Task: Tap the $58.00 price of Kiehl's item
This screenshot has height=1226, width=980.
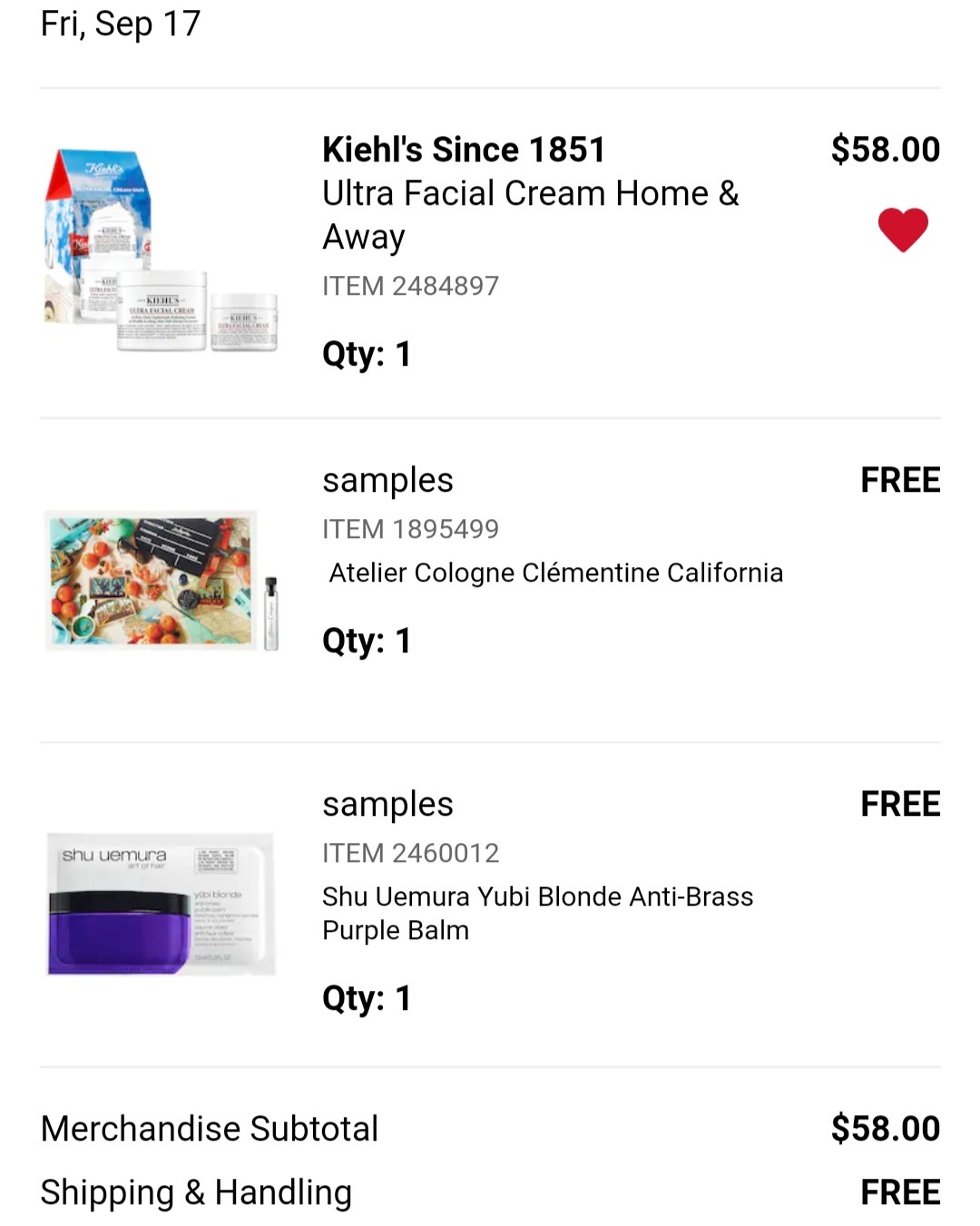Action: pyautogui.click(x=886, y=150)
